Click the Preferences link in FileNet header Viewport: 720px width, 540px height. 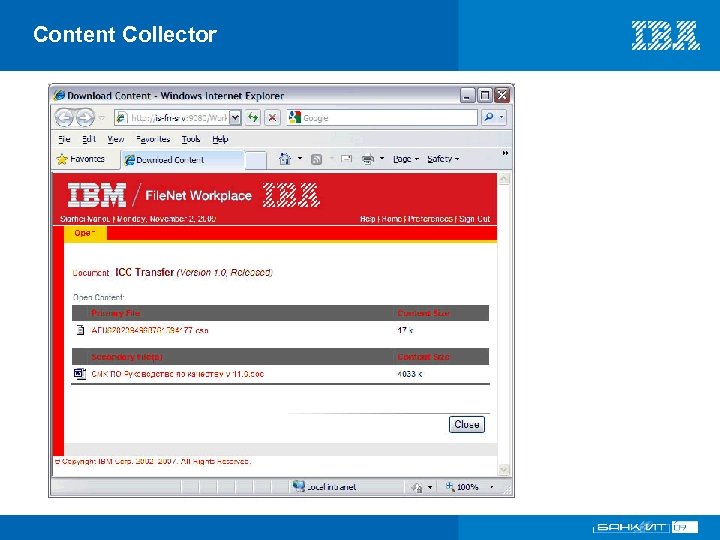click(430, 219)
